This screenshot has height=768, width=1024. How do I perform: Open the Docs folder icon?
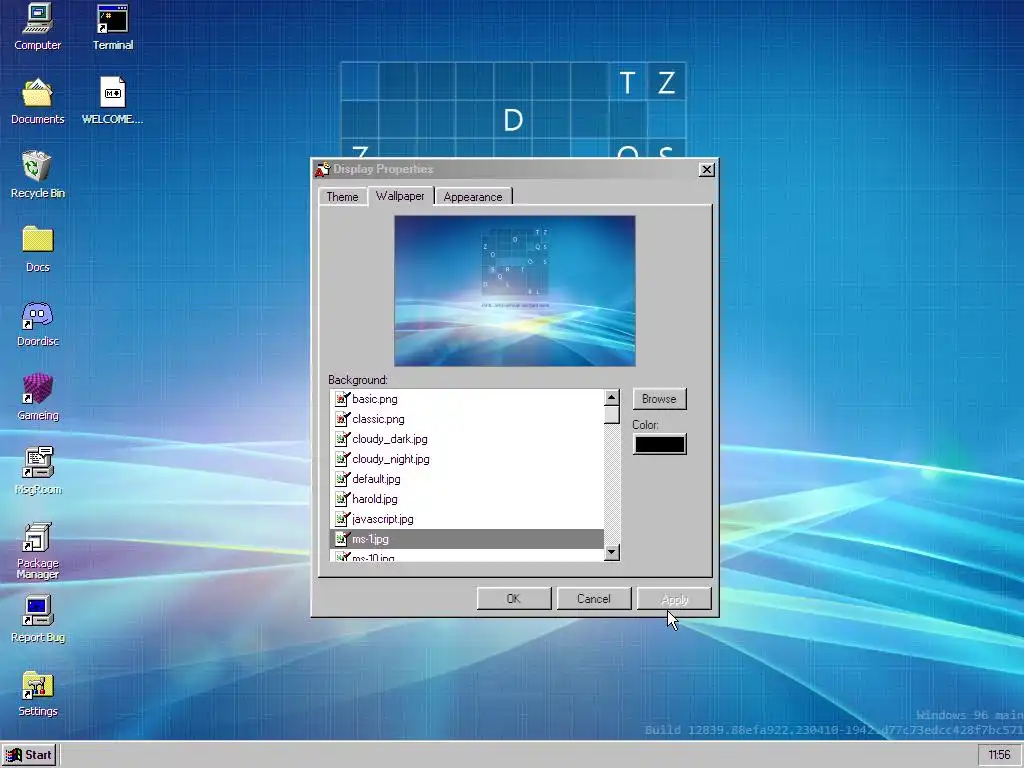point(37,248)
